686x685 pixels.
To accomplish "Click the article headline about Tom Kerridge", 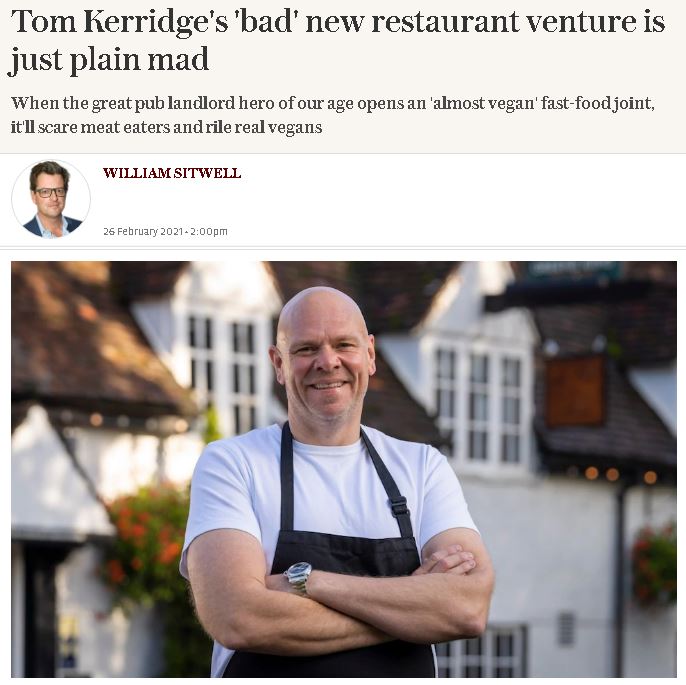I will (337, 40).
